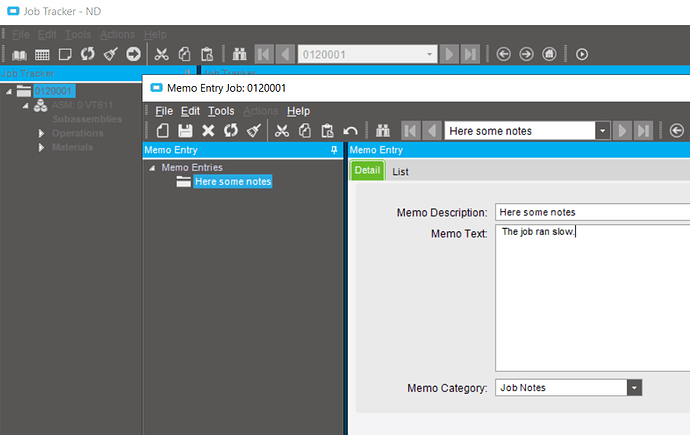Open the job number 0120001 dropdown
This screenshot has width=690, height=435.
(429, 55)
